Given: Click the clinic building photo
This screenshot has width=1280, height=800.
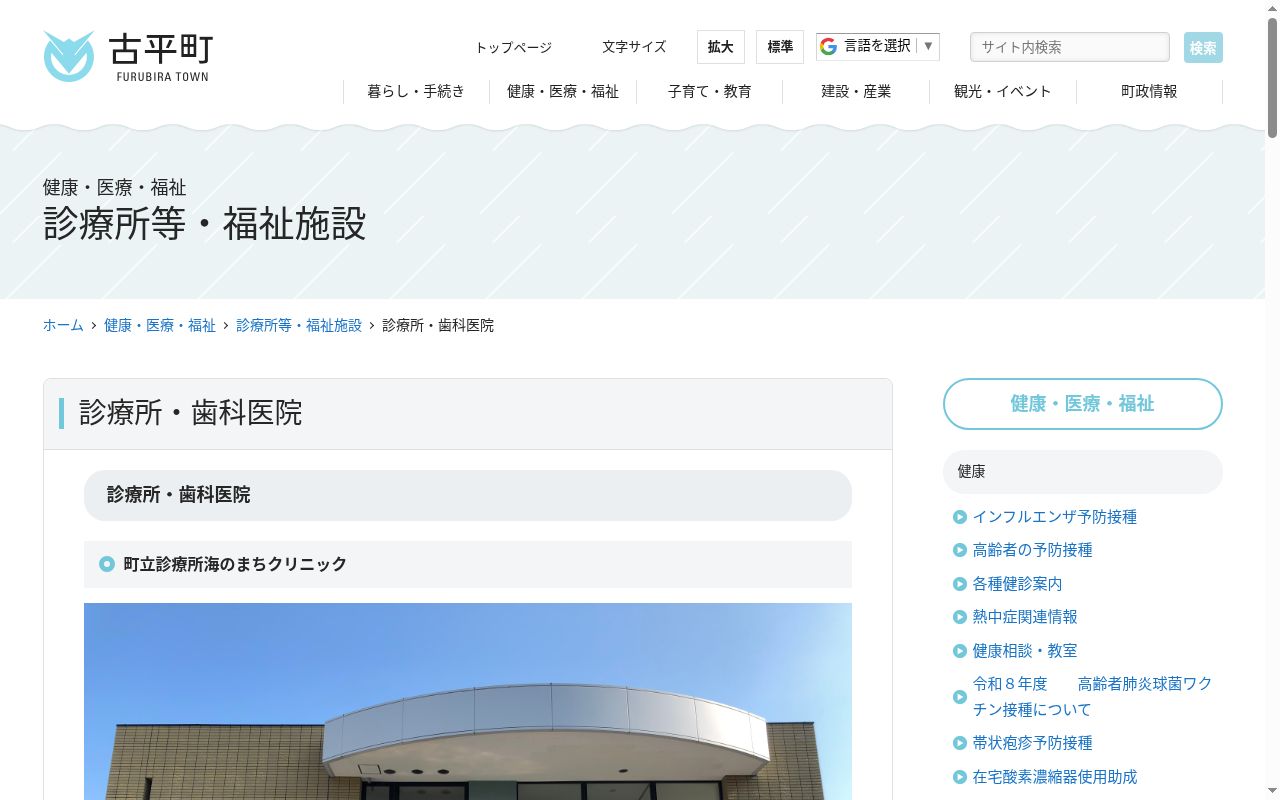Looking at the screenshot, I should click(468, 701).
